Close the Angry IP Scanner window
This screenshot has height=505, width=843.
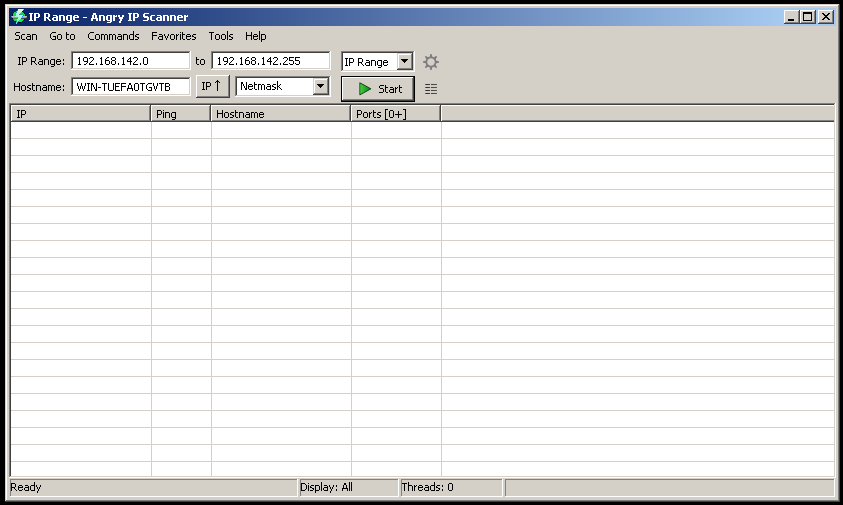[826, 17]
